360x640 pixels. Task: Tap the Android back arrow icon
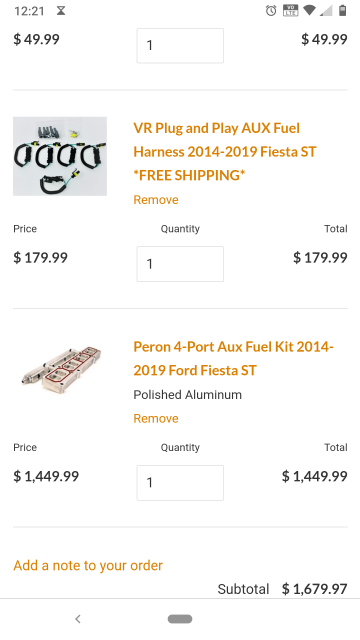coord(78,619)
